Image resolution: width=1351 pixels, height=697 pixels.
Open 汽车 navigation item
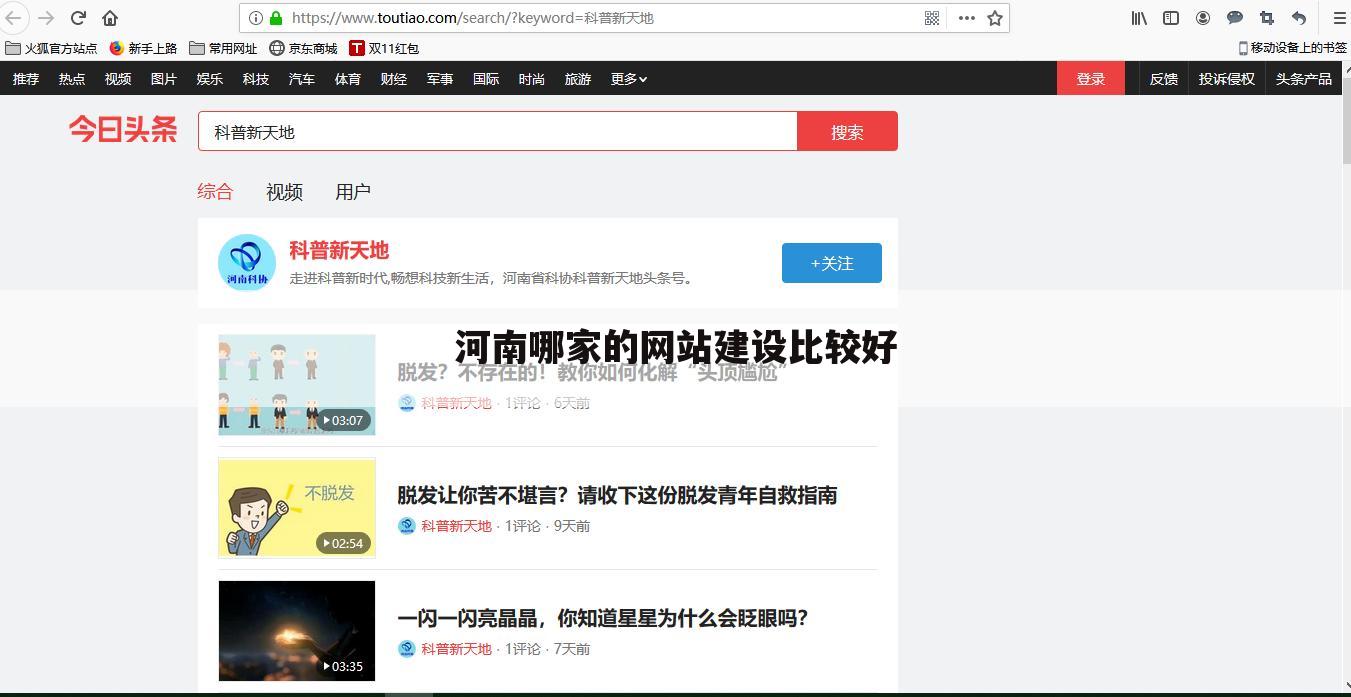coord(302,79)
